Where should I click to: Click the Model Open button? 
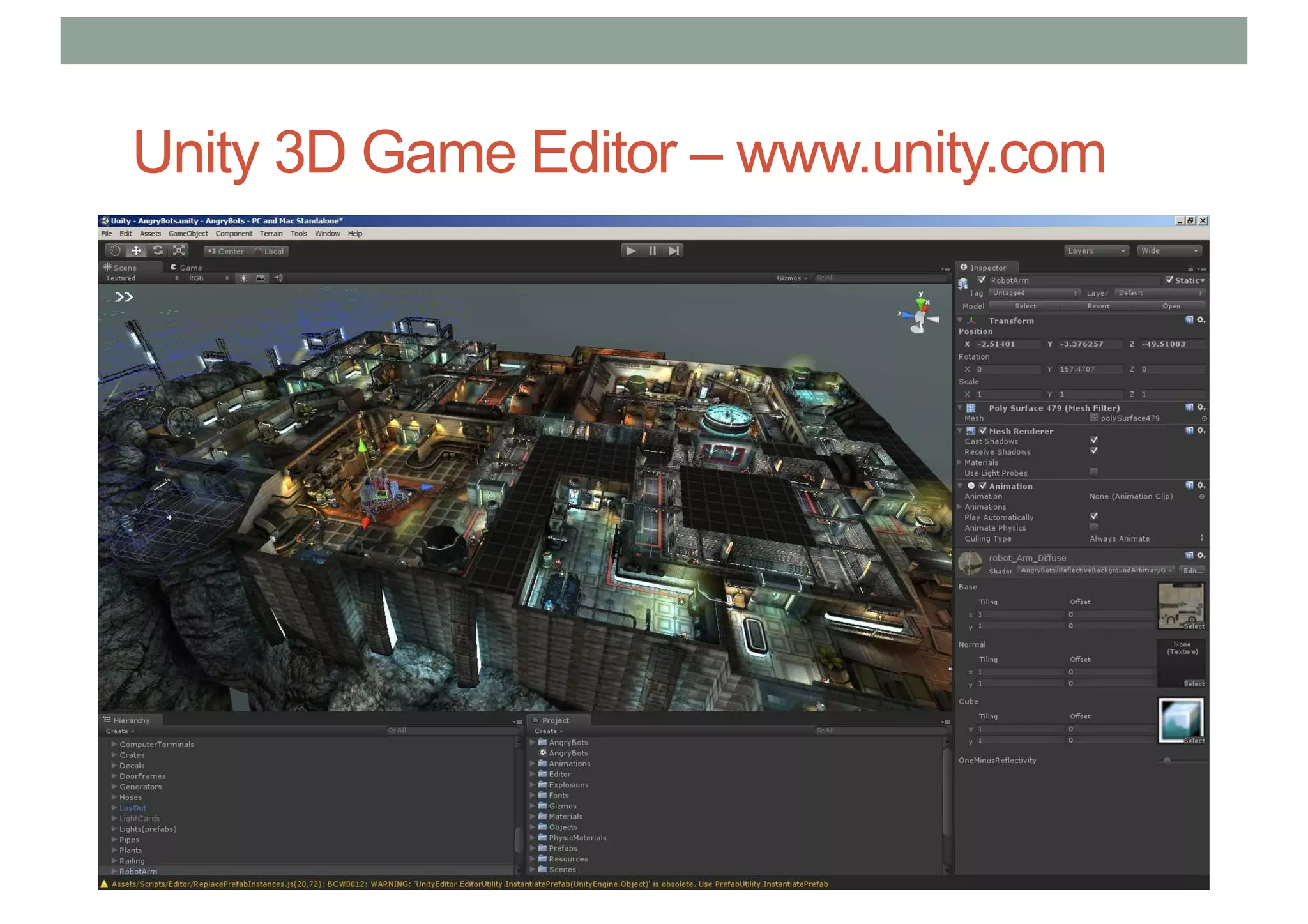(1171, 306)
